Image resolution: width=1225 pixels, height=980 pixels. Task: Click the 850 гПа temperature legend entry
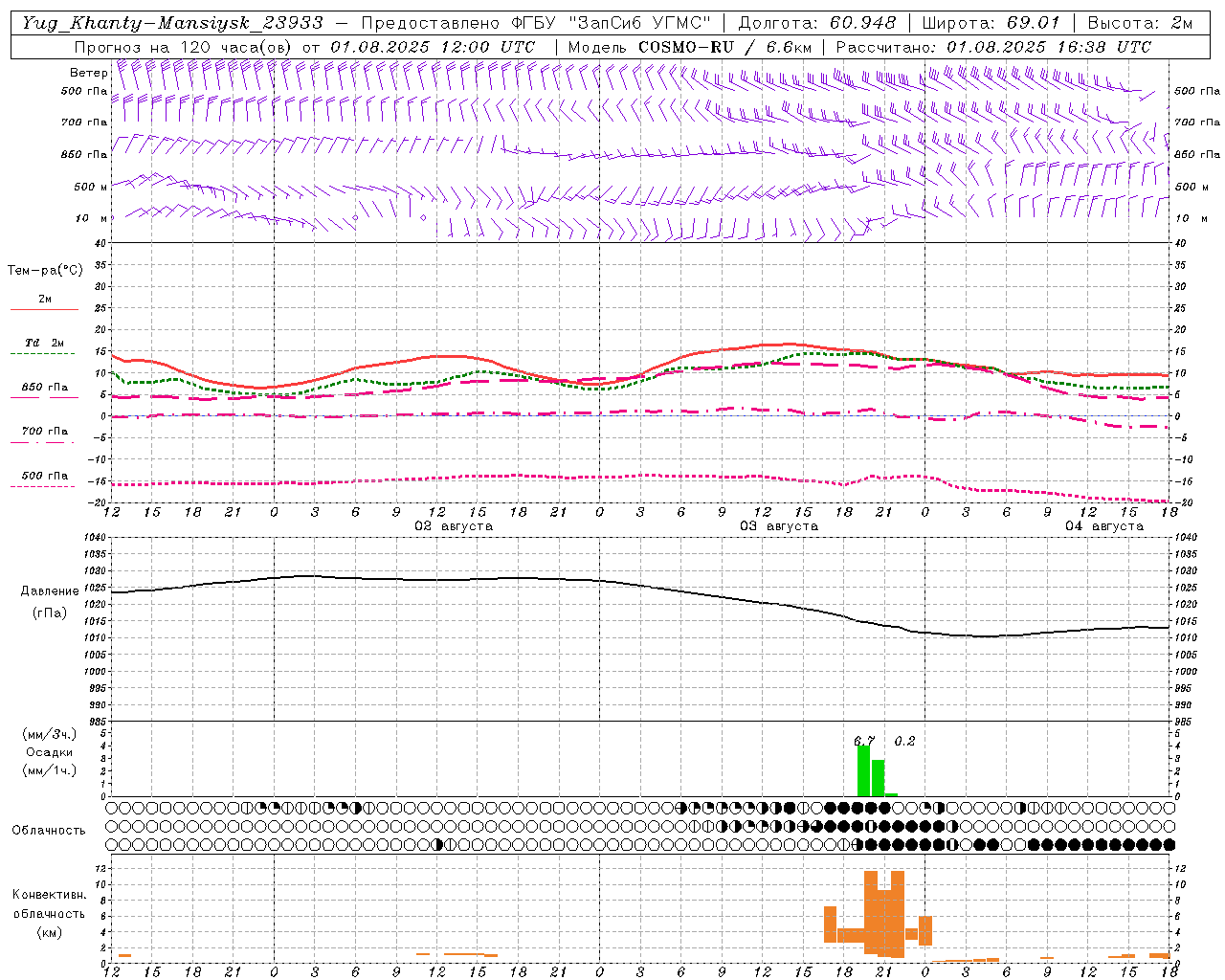pyautogui.click(x=44, y=388)
